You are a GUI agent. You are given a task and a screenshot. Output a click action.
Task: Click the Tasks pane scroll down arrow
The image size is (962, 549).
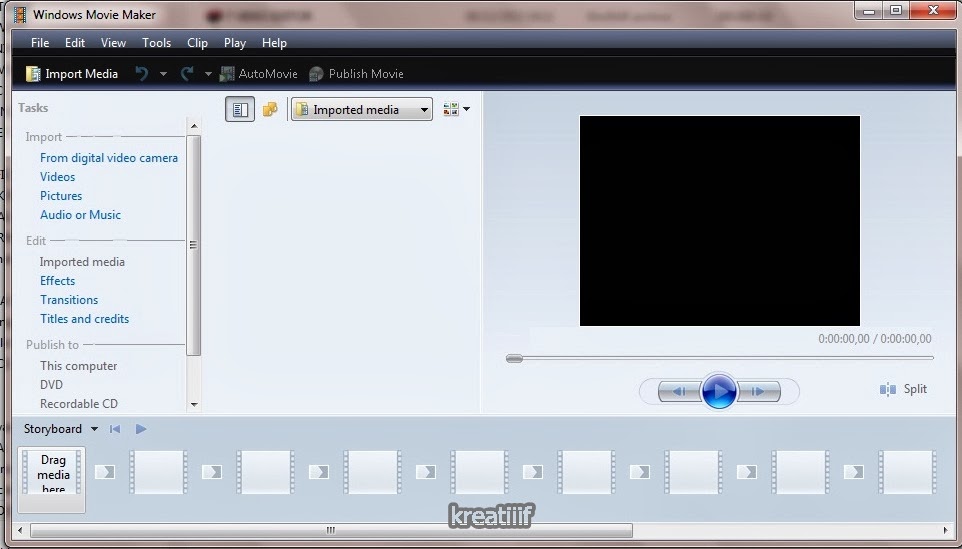(x=194, y=404)
